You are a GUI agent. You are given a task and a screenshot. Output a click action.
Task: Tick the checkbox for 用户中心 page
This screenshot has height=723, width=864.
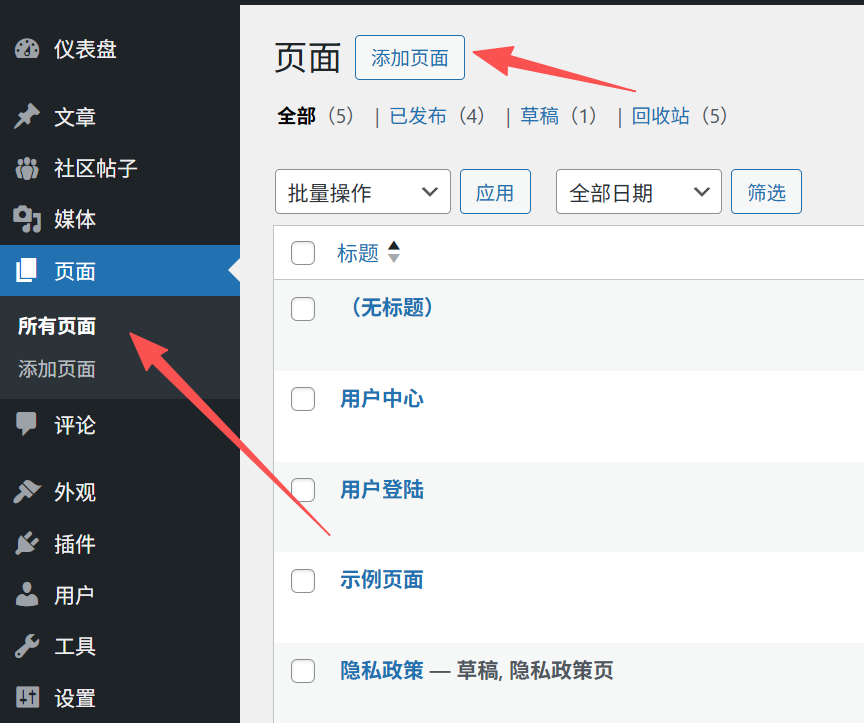pos(303,399)
